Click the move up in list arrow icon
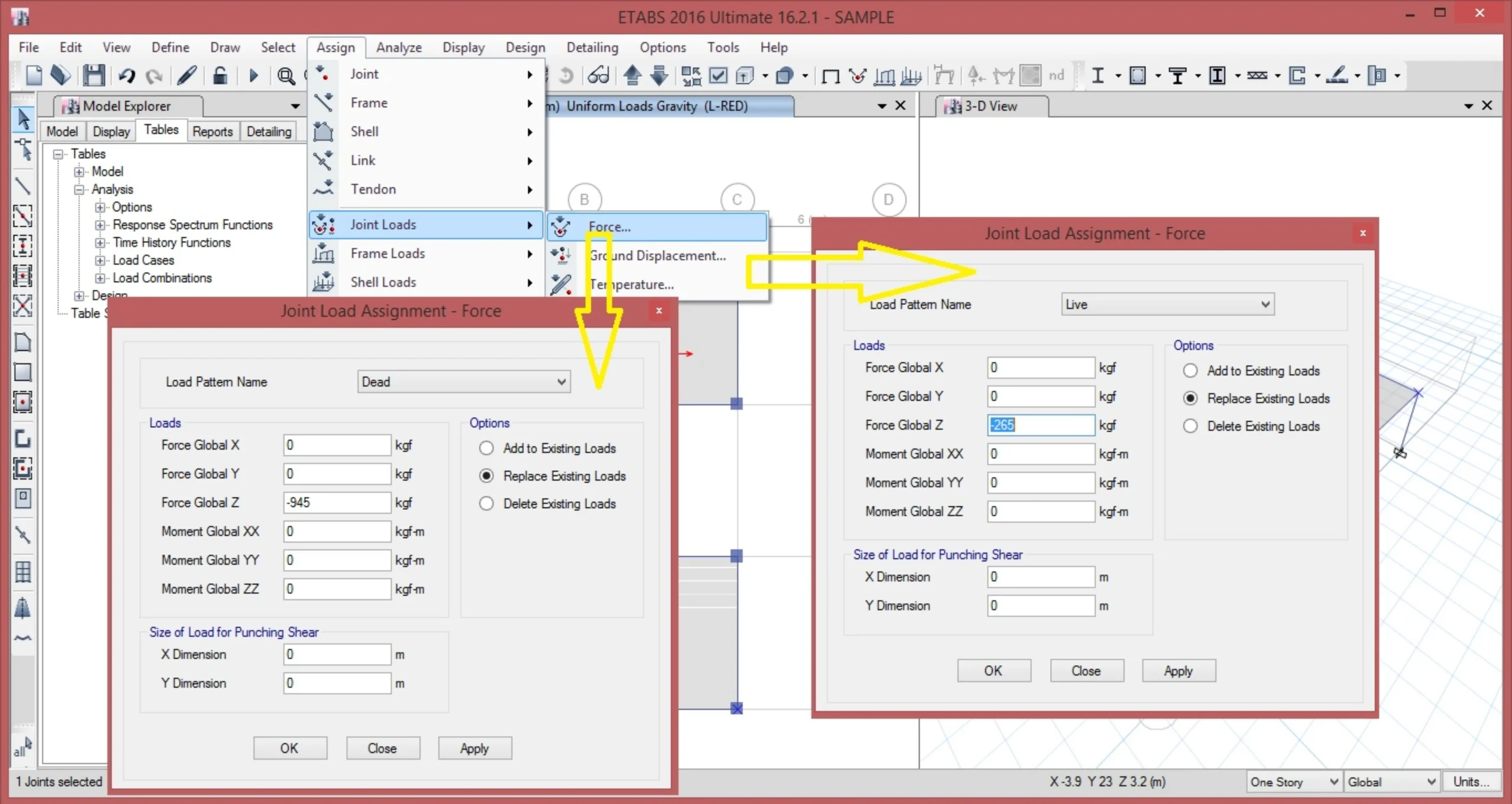Image resolution: width=1512 pixels, height=804 pixels. click(x=633, y=76)
